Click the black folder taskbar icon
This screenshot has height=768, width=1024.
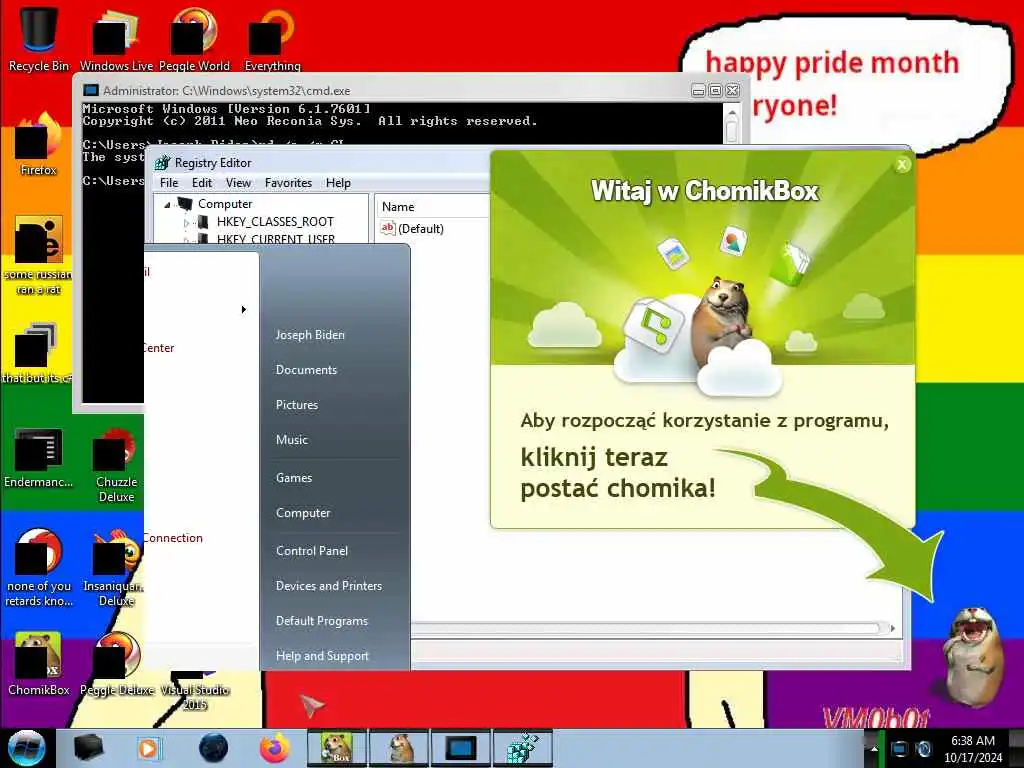(x=88, y=748)
